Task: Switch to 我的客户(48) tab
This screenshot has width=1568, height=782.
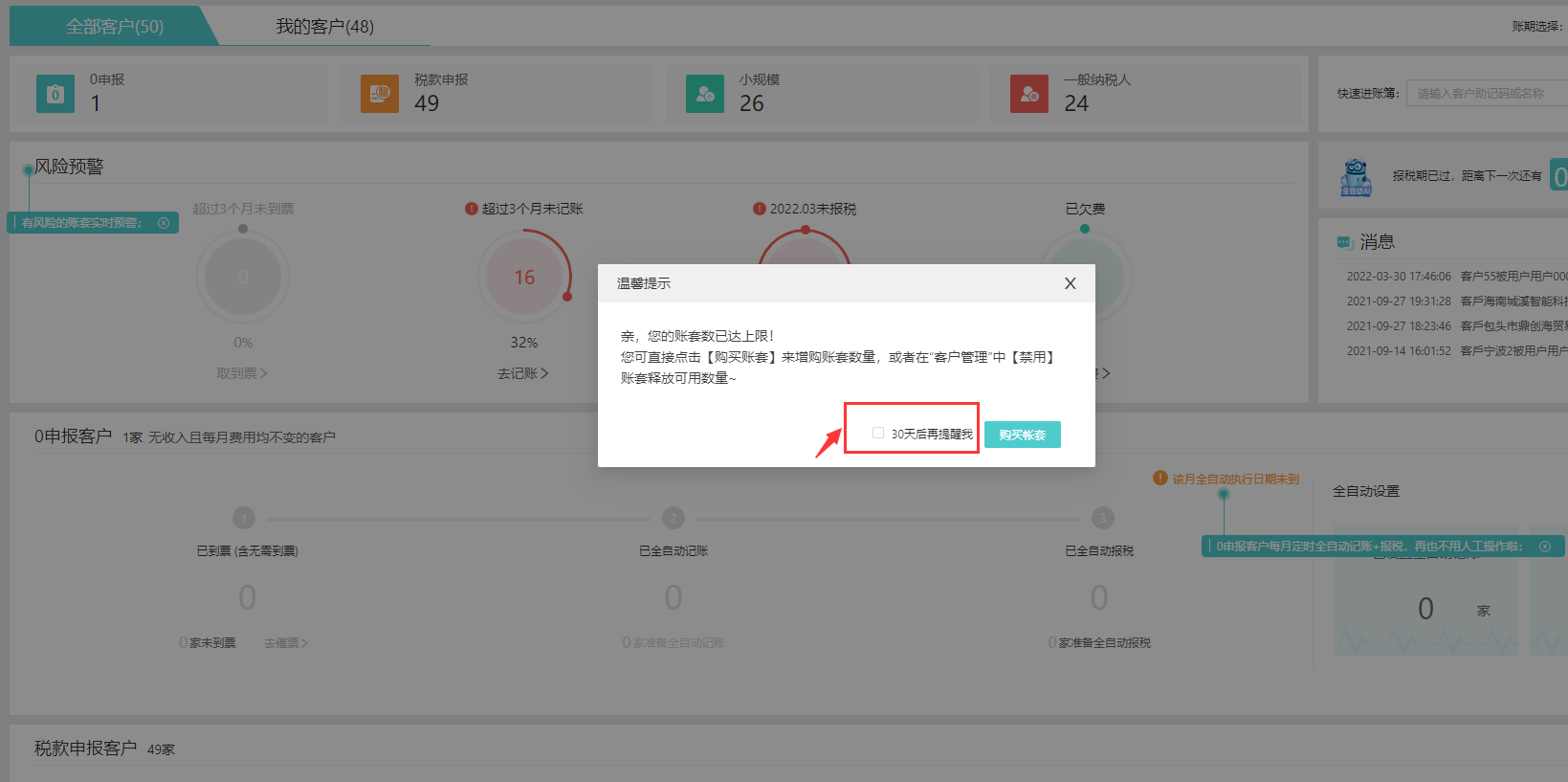Action: tap(325, 26)
